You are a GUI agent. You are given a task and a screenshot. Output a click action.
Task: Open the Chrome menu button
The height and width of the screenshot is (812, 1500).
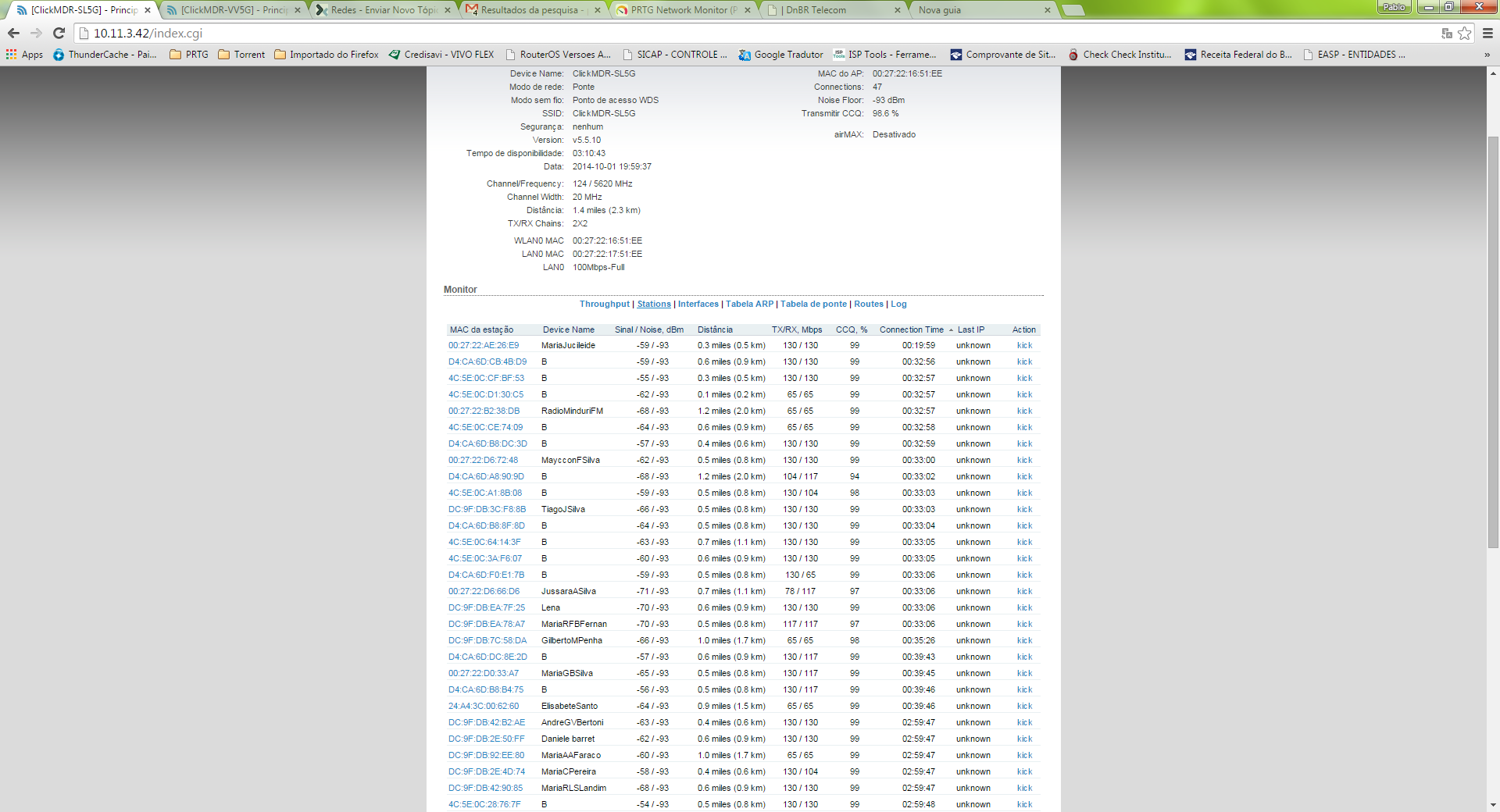pyautogui.click(x=1487, y=33)
